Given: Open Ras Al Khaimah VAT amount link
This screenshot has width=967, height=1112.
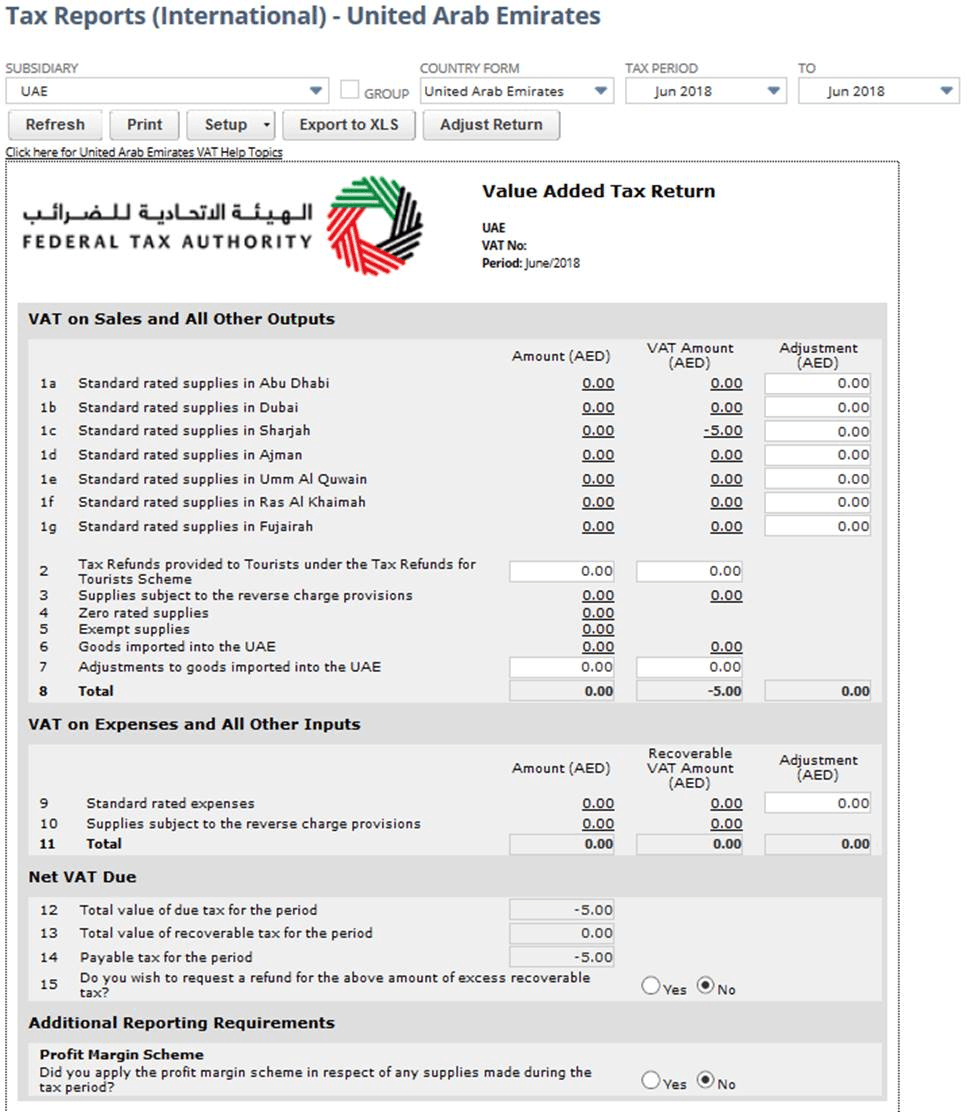Looking at the screenshot, I should [x=726, y=503].
